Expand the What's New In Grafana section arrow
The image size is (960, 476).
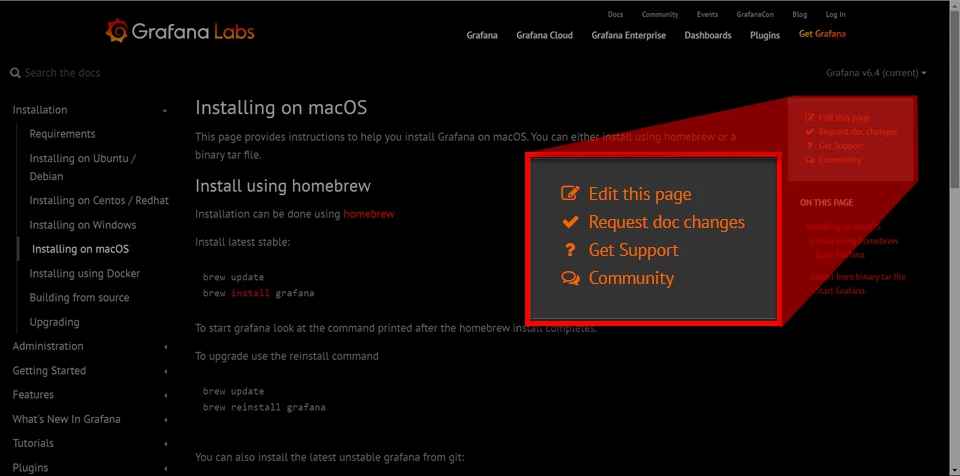[165, 420]
